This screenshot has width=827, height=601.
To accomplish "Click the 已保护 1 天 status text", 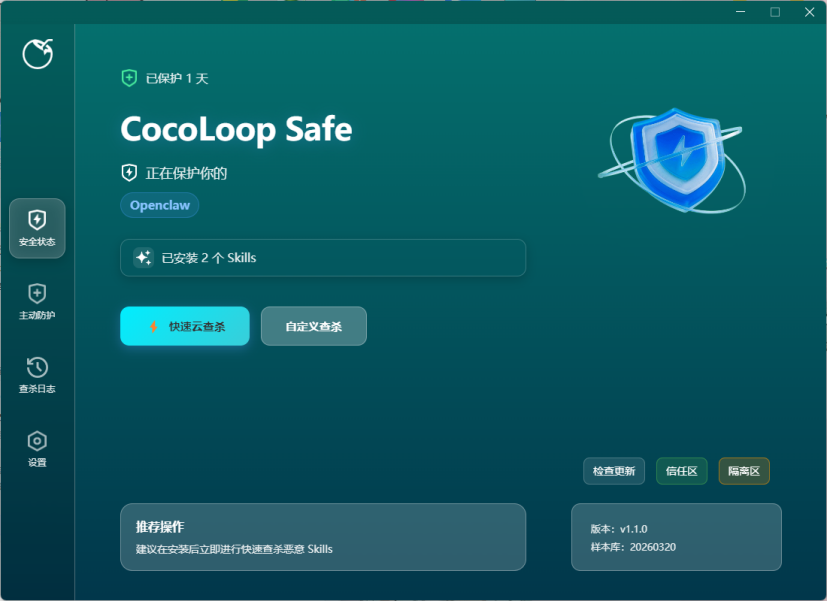I will click(177, 78).
